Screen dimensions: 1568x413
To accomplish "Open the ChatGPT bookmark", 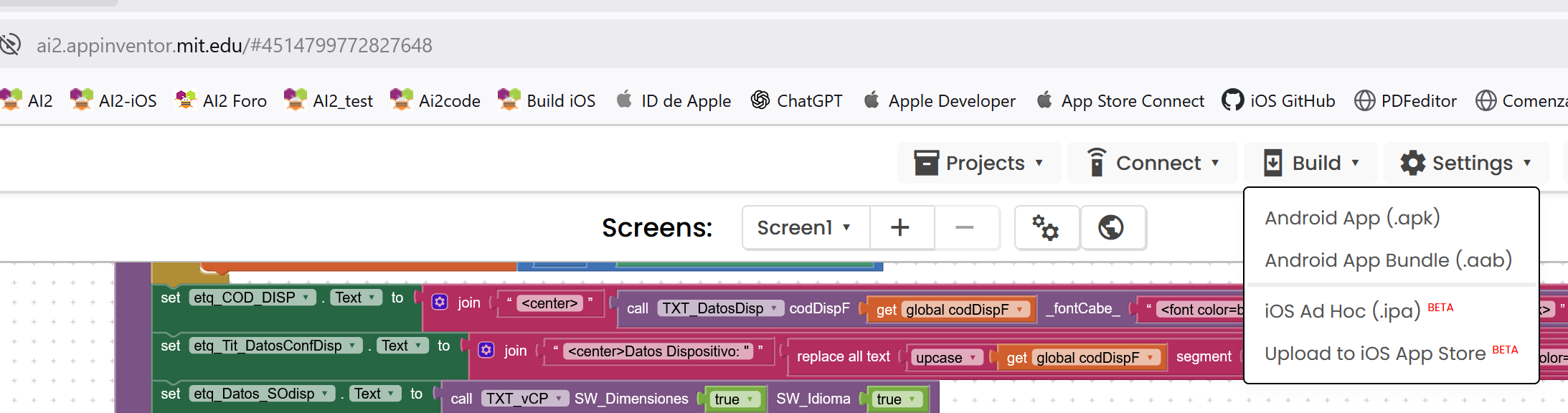I will pyautogui.click(x=796, y=101).
